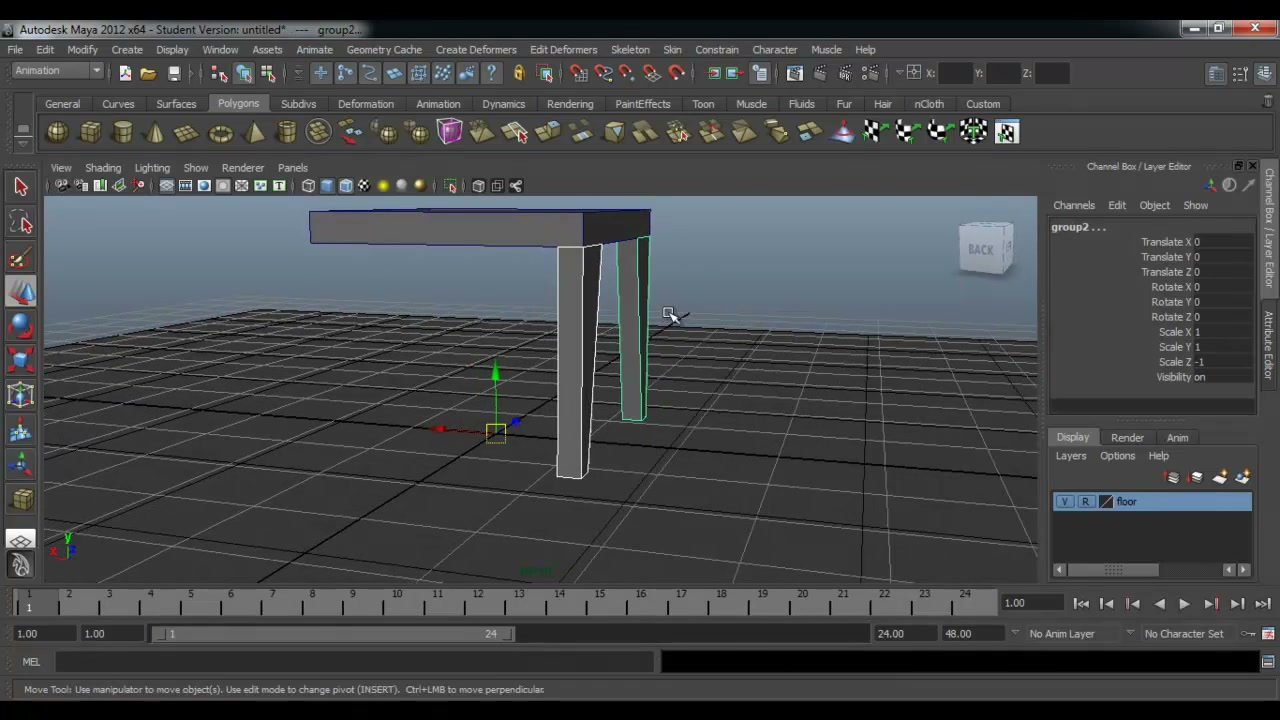The image size is (1280, 720).
Task: Click the magenta cube shelf icon
Action: pyautogui.click(x=449, y=132)
